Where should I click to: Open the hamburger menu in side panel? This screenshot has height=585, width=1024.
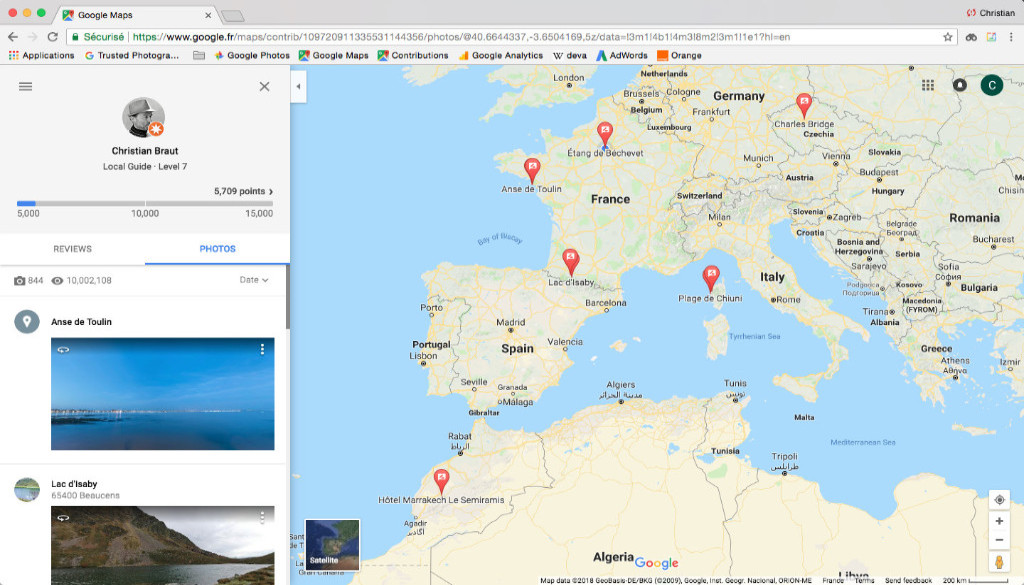tap(25, 87)
